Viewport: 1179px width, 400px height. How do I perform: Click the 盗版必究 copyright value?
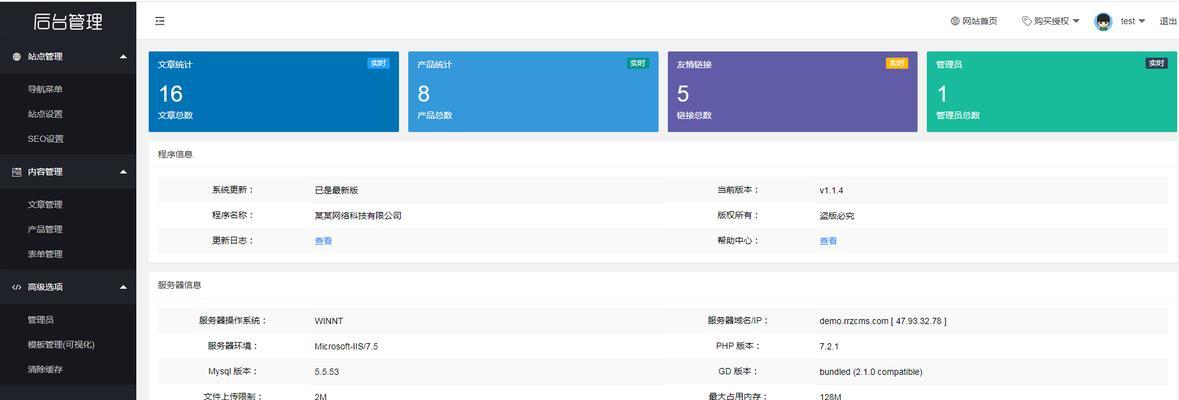click(837, 216)
